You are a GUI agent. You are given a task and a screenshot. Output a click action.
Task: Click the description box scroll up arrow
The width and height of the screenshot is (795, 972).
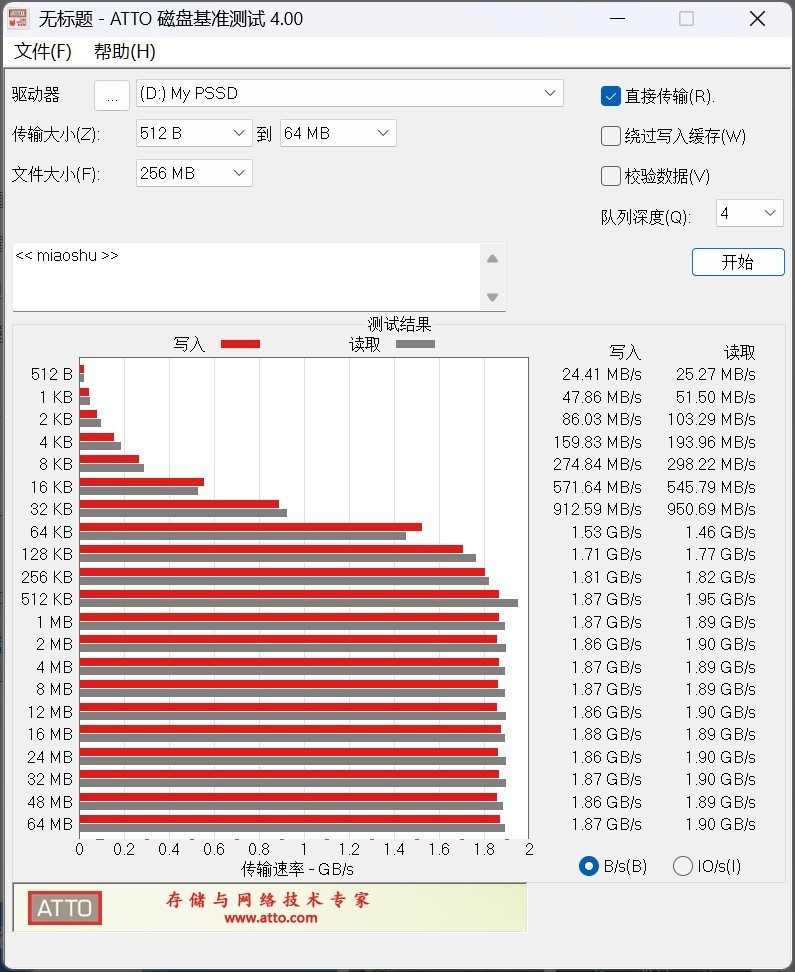click(492, 258)
